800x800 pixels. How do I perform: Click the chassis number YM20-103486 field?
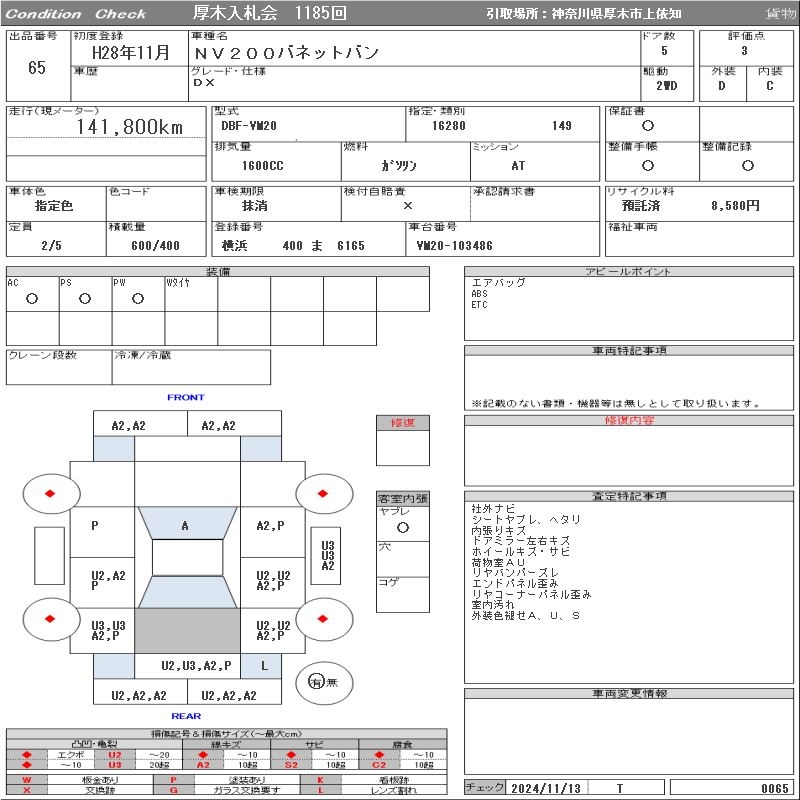click(x=455, y=246)
